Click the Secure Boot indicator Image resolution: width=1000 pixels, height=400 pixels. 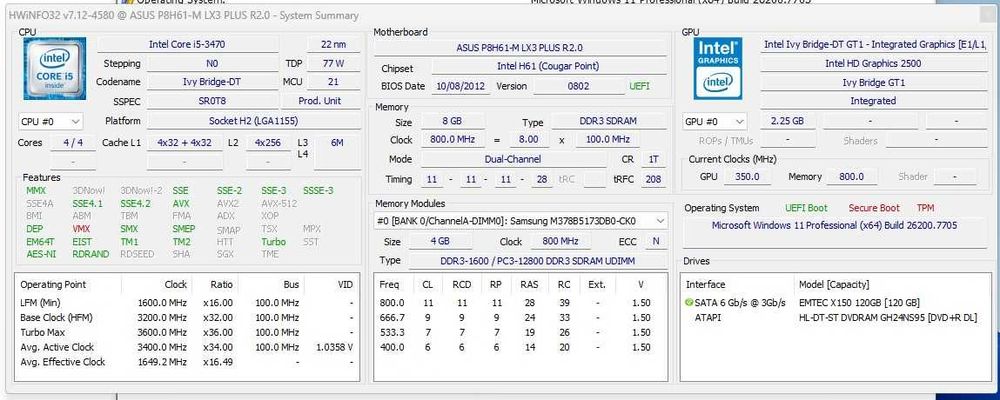point(874,208)
